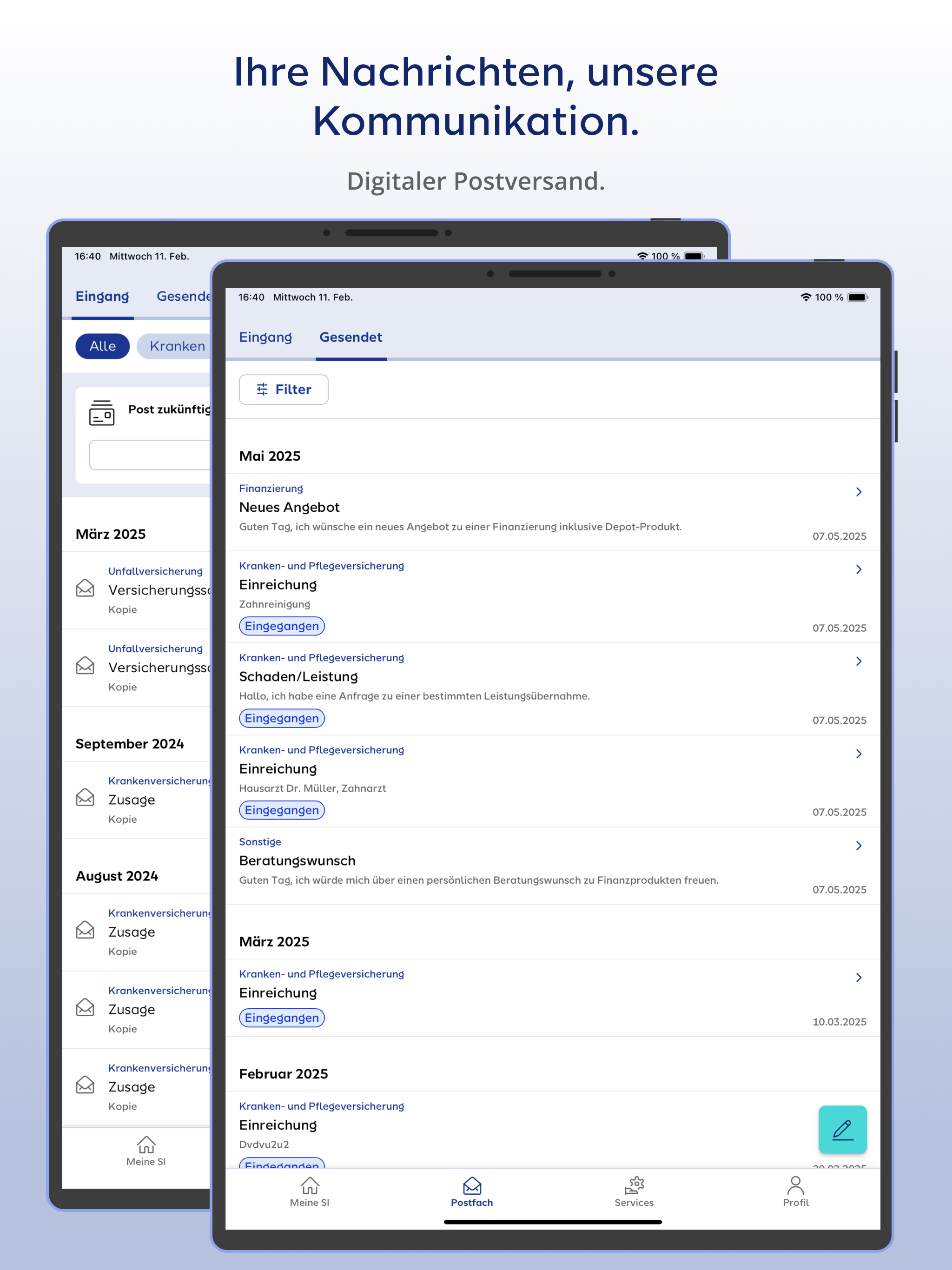Open the Beratungswunsch message title
Image resolution: width=952 pixels, height=1270 pixels.
(x=297, y=860)
